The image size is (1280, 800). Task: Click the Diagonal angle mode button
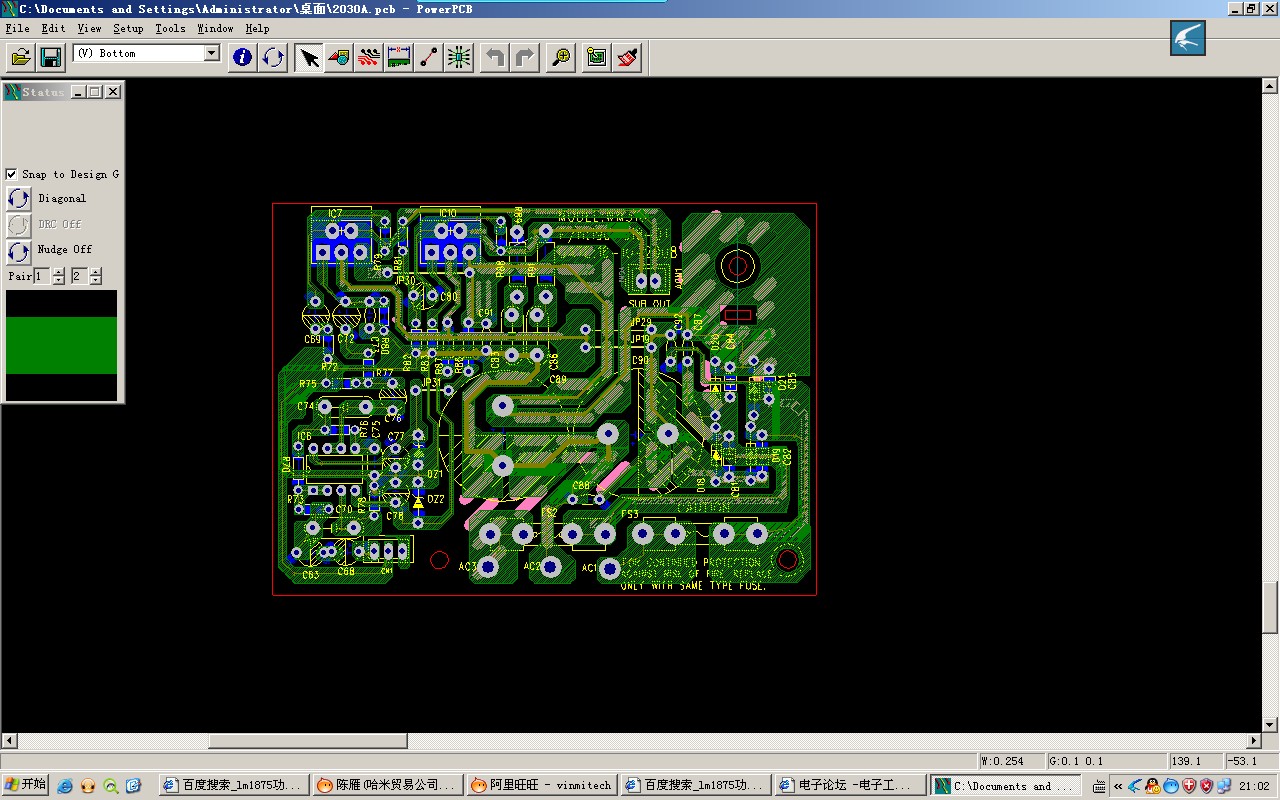(19, 198)
